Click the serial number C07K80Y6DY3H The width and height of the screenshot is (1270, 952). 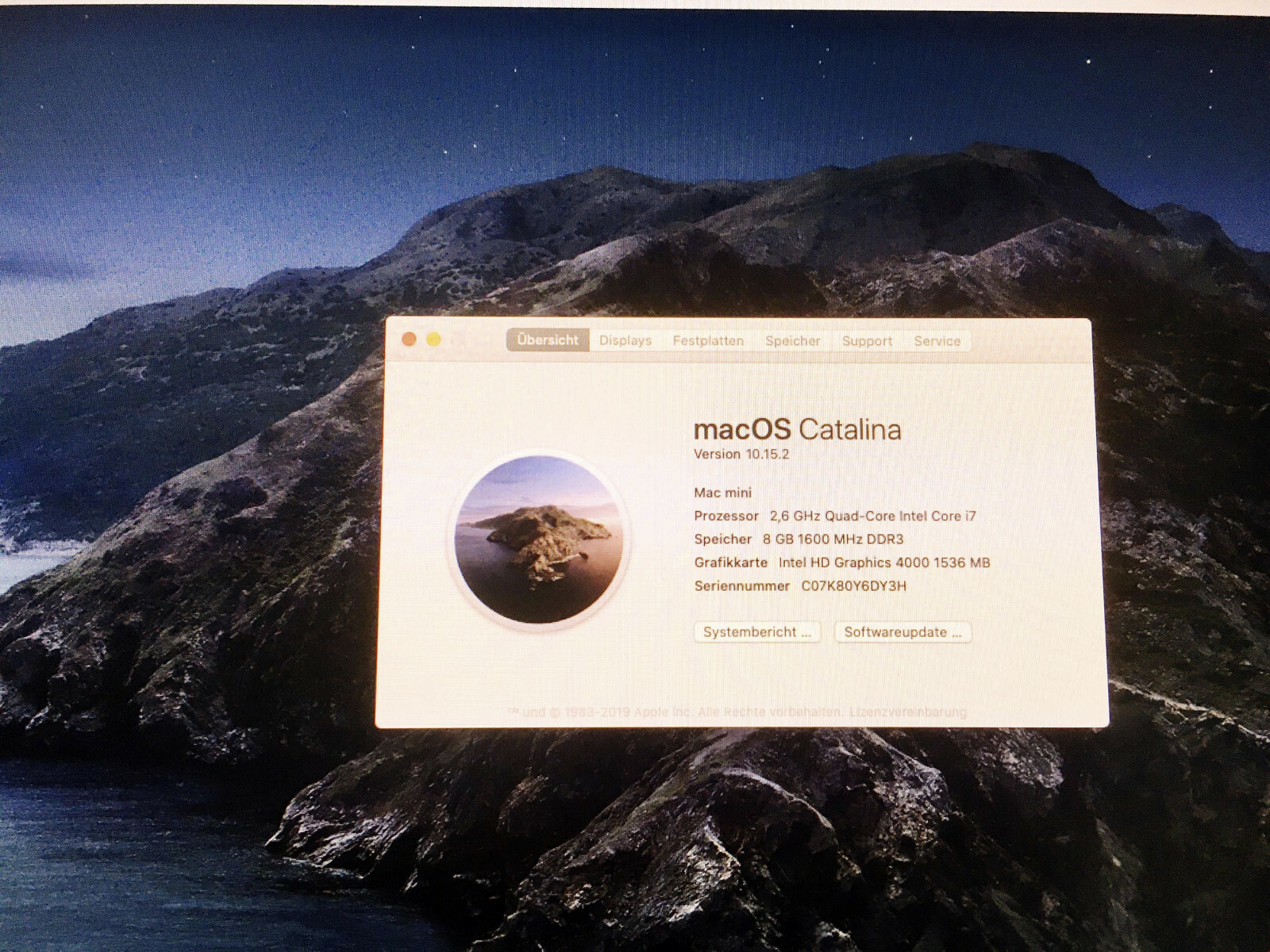(x=854, y=586)
